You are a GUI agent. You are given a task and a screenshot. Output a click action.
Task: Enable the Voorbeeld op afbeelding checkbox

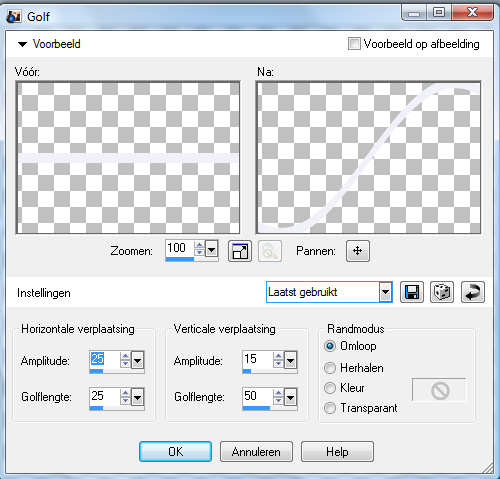click(354, 44)
